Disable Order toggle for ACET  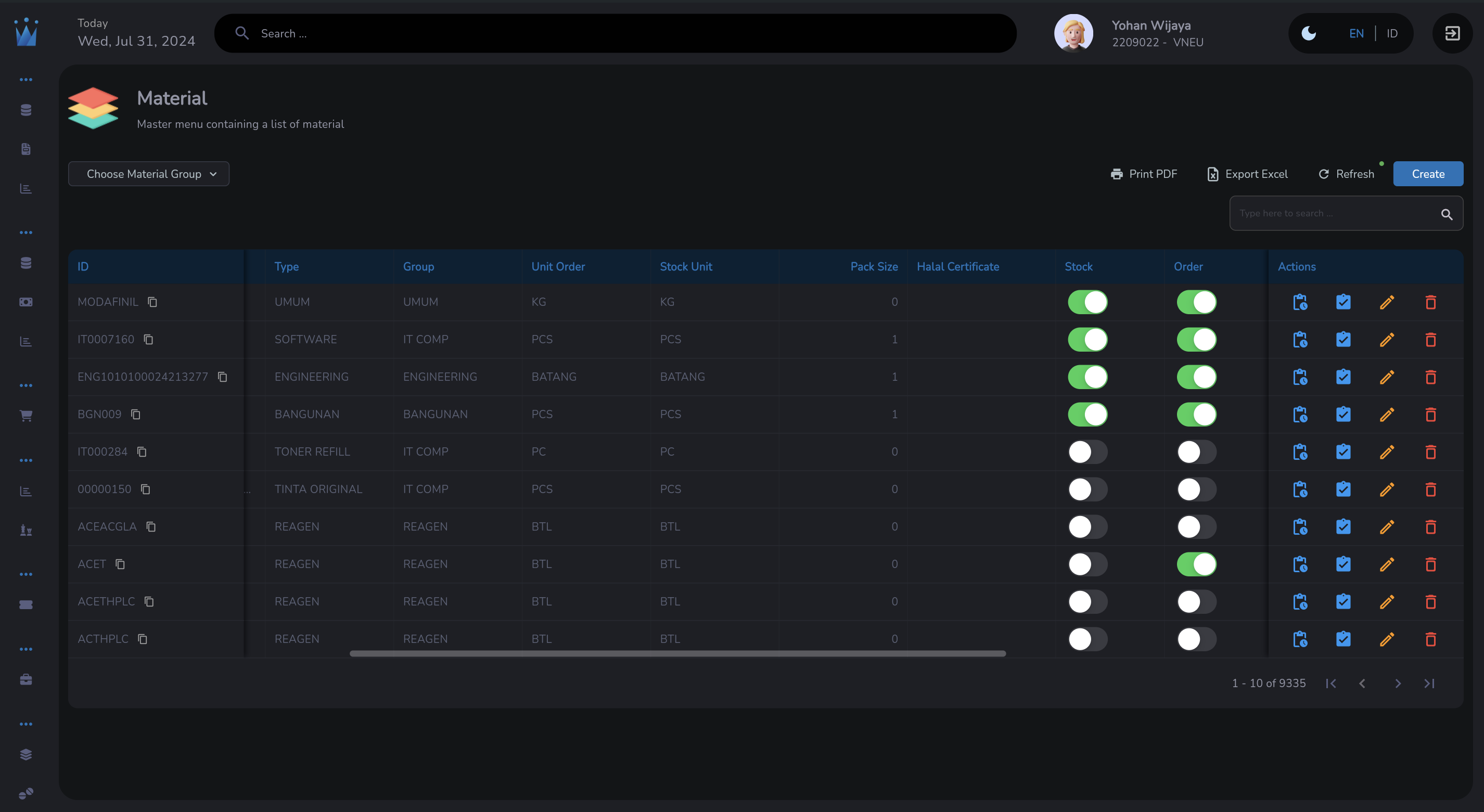tap(1197, 564)
